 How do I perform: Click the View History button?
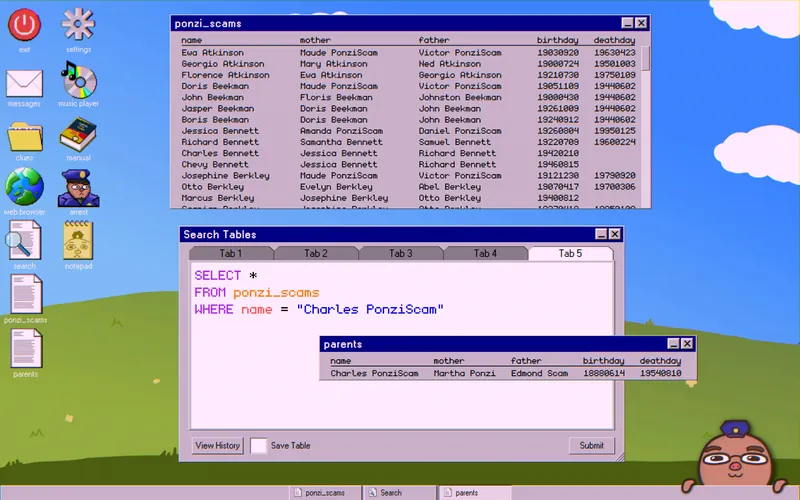click(x=217, y=445)
